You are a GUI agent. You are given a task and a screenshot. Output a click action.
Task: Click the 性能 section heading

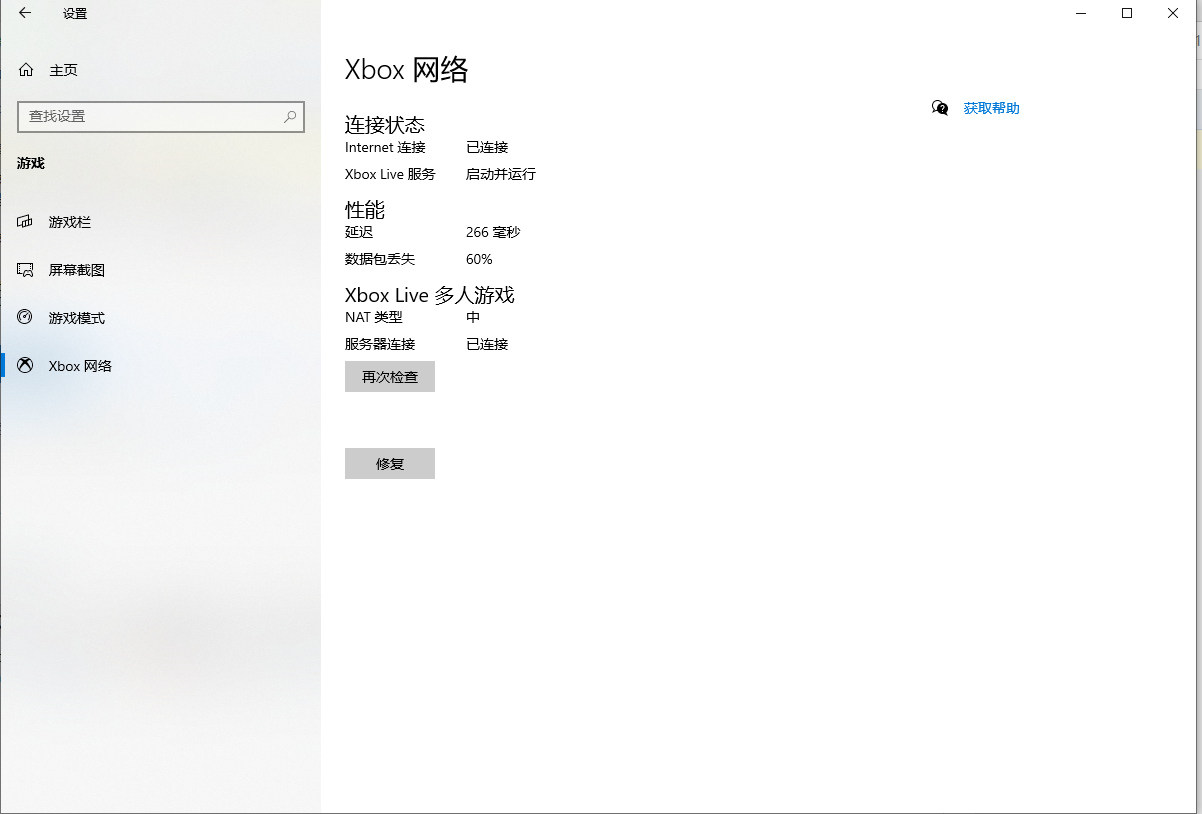click(365, 210)
